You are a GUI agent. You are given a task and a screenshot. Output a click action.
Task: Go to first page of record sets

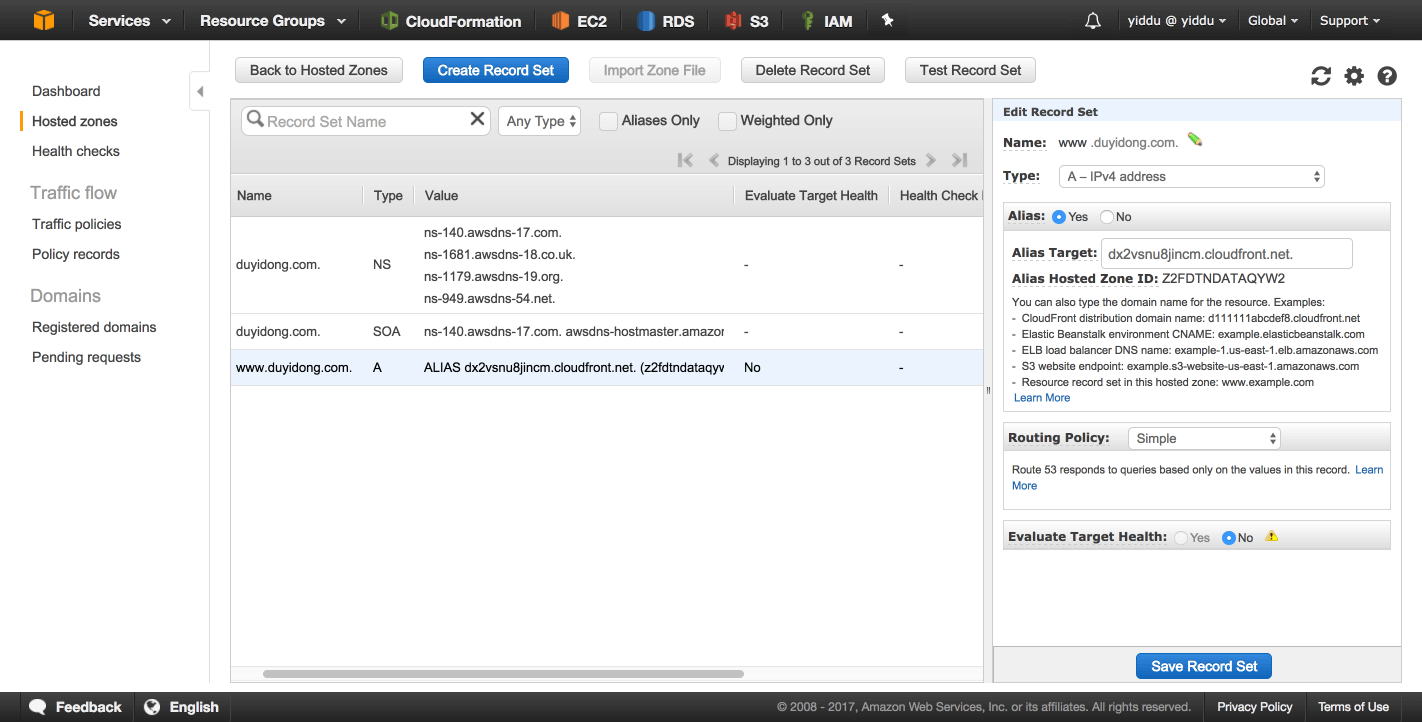tap(685, 160)
